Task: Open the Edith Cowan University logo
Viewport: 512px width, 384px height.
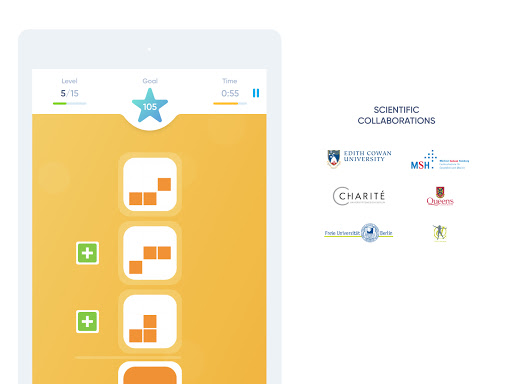Action: coord(359,158)
